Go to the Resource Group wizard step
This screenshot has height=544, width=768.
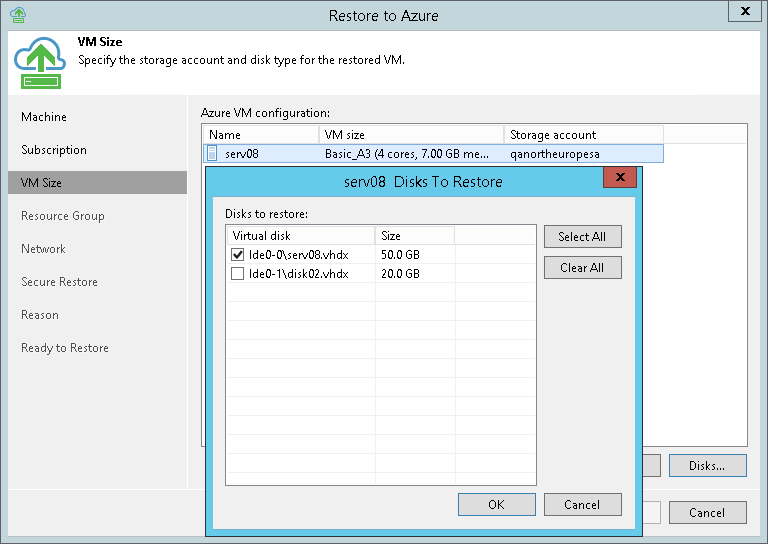[x=63, y=216]
